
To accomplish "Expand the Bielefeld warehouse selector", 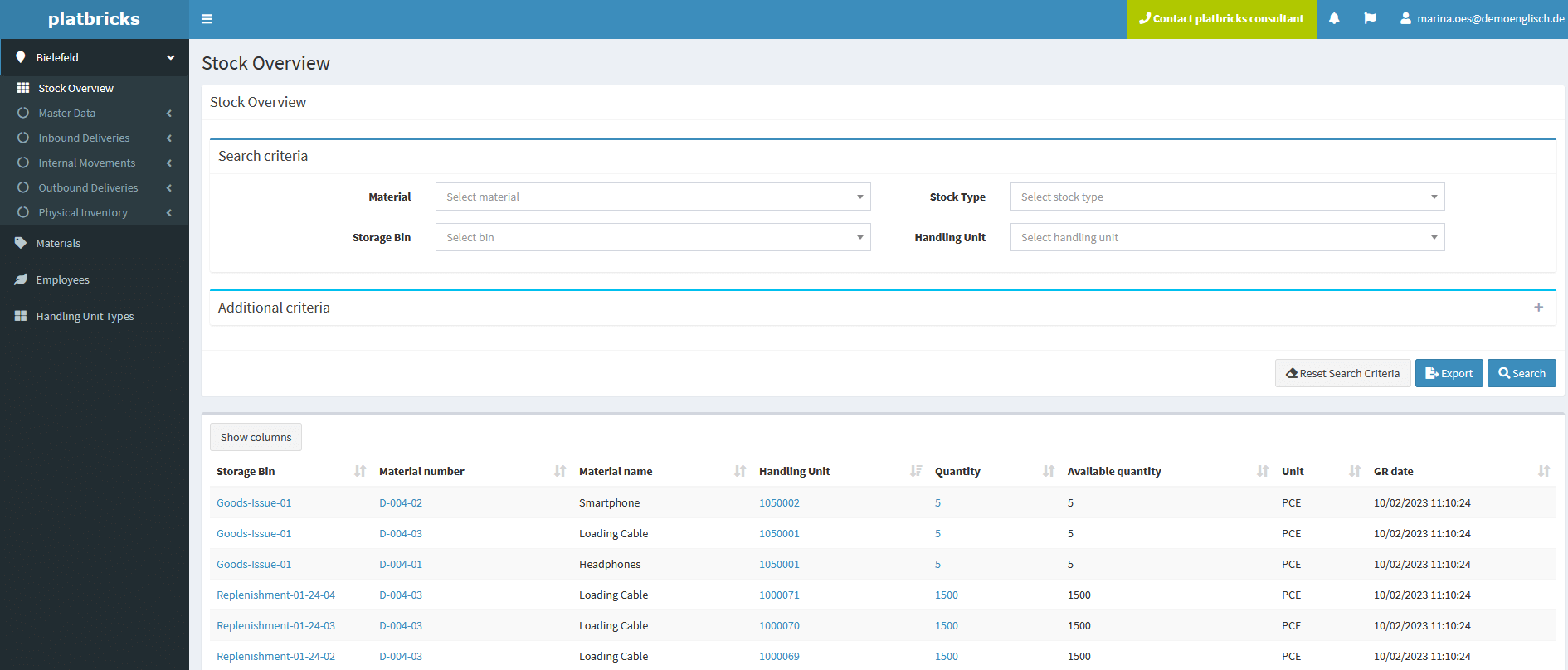I will point(95,57).
